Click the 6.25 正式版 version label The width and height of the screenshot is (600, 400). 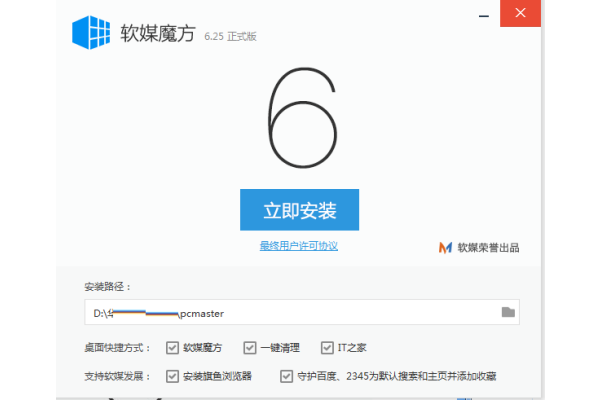tap(230, 37)
